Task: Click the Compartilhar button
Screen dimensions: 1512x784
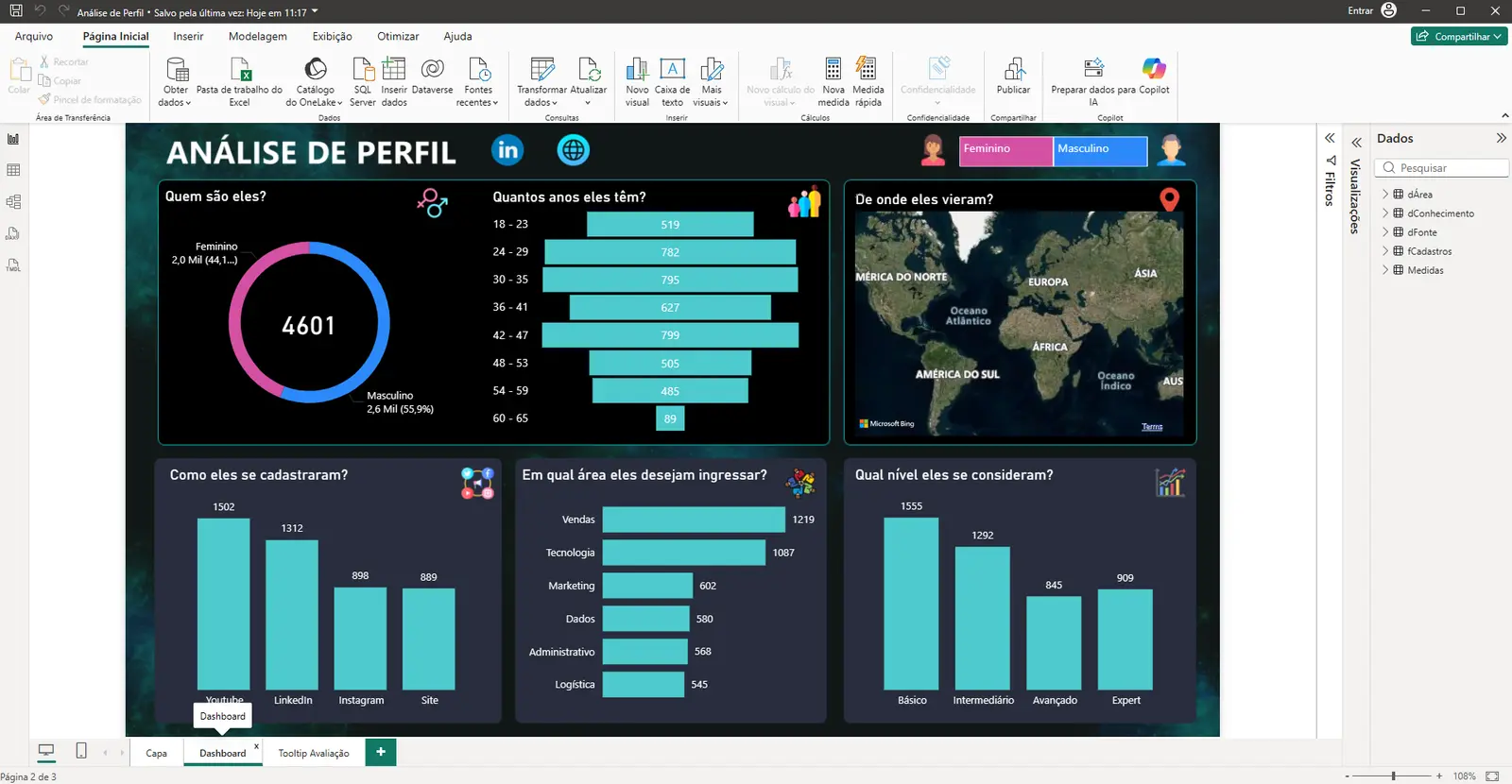Action: [1459, 36]
